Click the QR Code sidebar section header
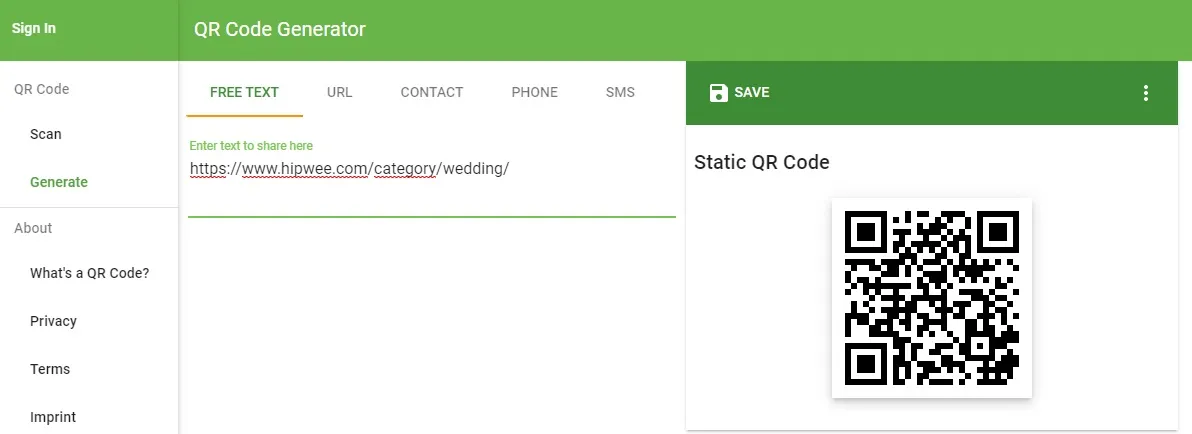The image size is (1192, 434). pyautogui.click(x=42, y=89)
